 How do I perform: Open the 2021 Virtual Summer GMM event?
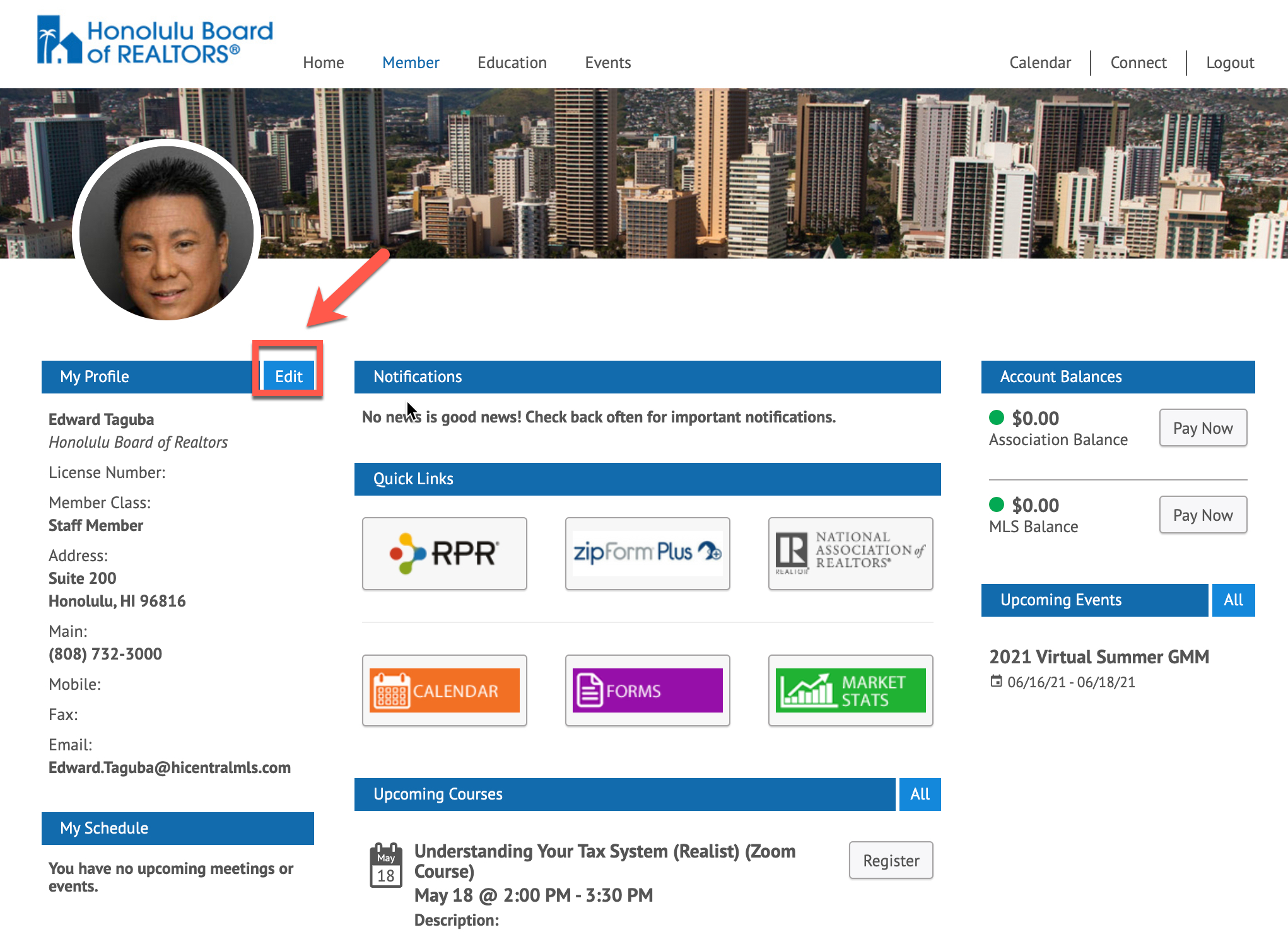tap(1098, 656)
